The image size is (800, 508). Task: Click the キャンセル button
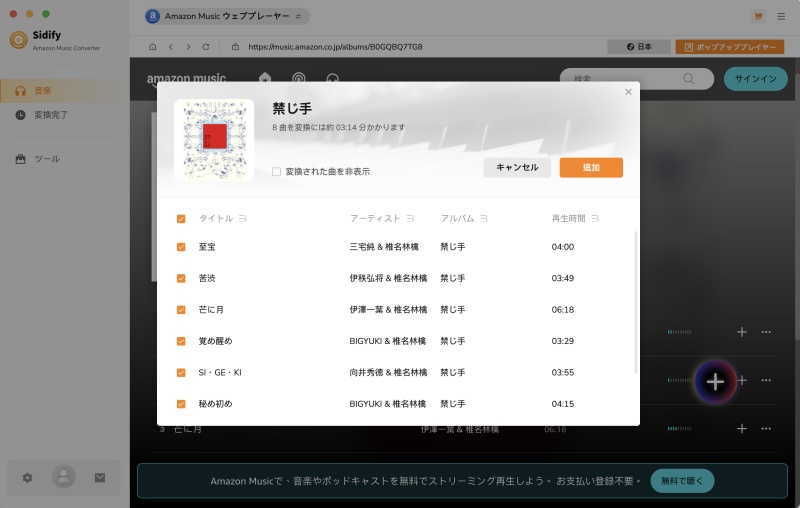pos(517,167)
